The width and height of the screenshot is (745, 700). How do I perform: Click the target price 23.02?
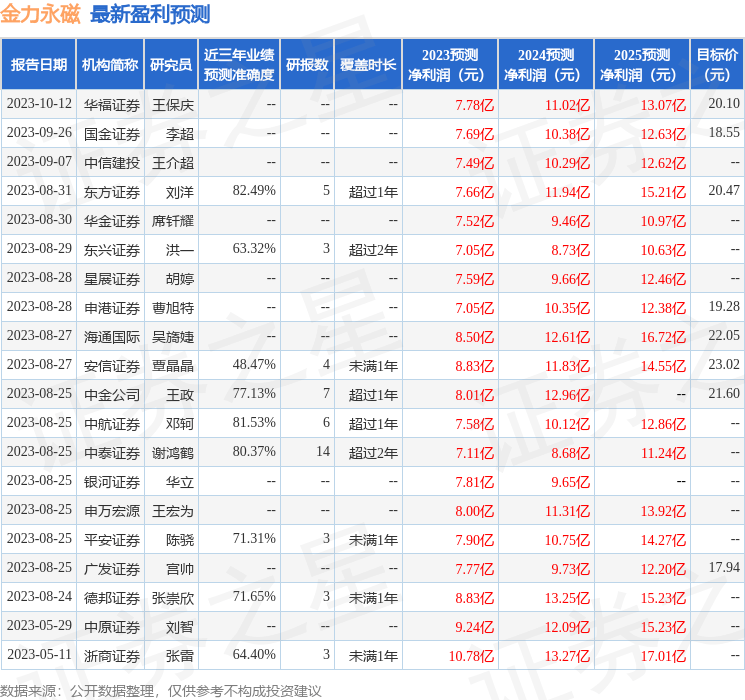tap(724, 364)
